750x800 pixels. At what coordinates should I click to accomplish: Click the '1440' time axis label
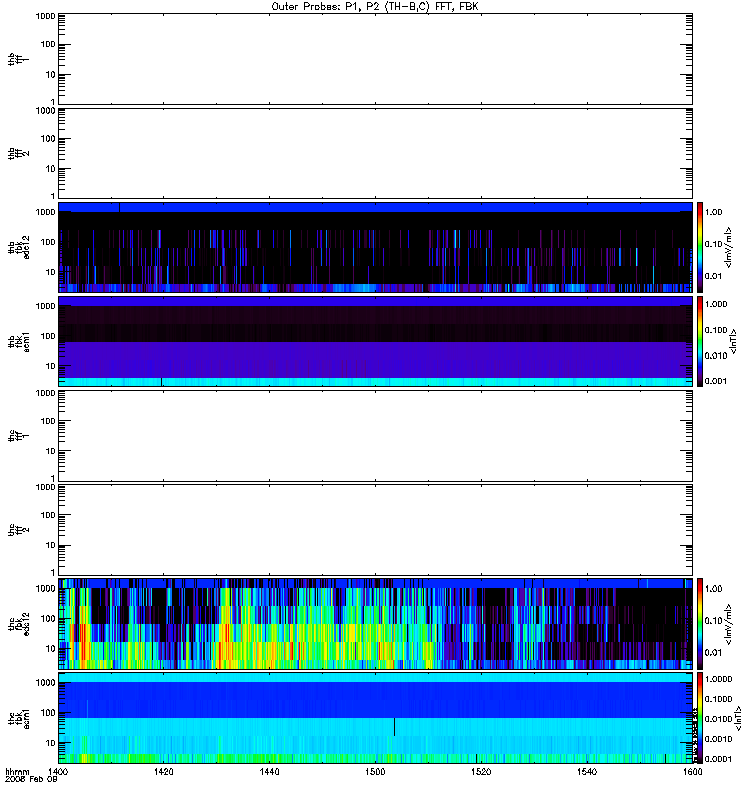click(269, 772)
